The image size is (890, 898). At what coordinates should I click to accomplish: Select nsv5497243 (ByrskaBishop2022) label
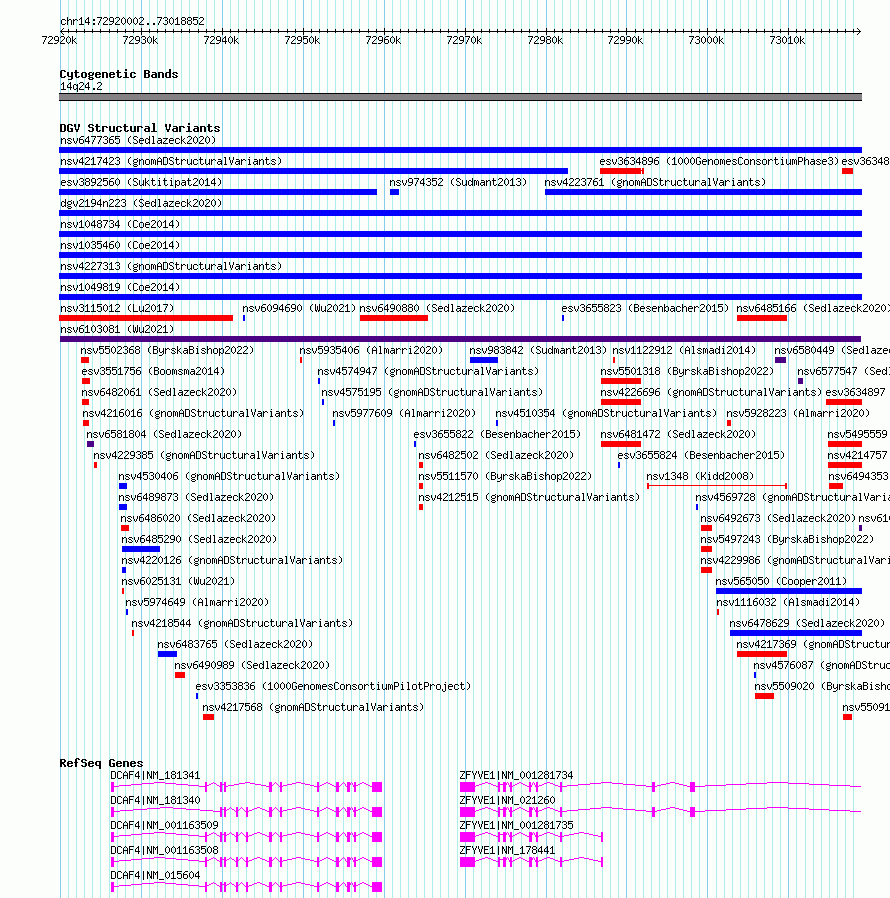pyautogui.click(x=787, y=539)
